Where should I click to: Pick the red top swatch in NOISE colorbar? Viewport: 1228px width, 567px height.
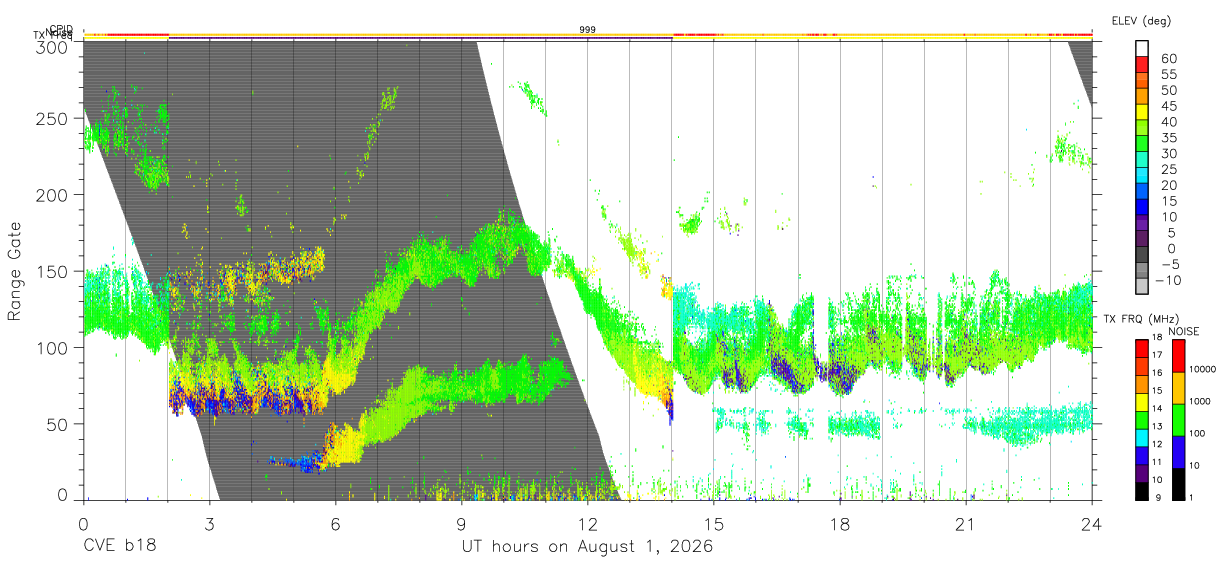(1177, 355)
